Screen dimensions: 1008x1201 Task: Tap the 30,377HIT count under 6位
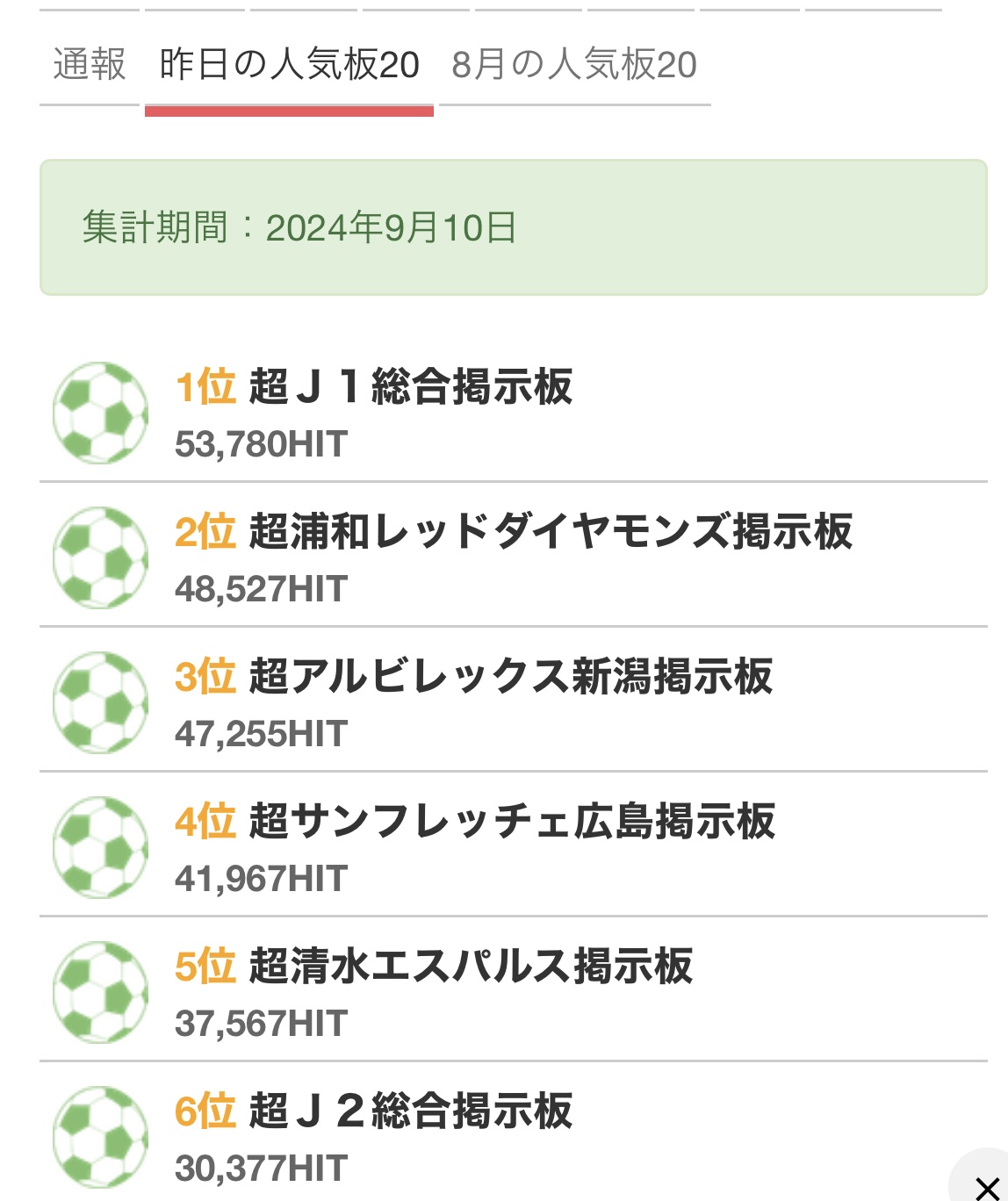pyautogui.click(x=261, y=1169)
